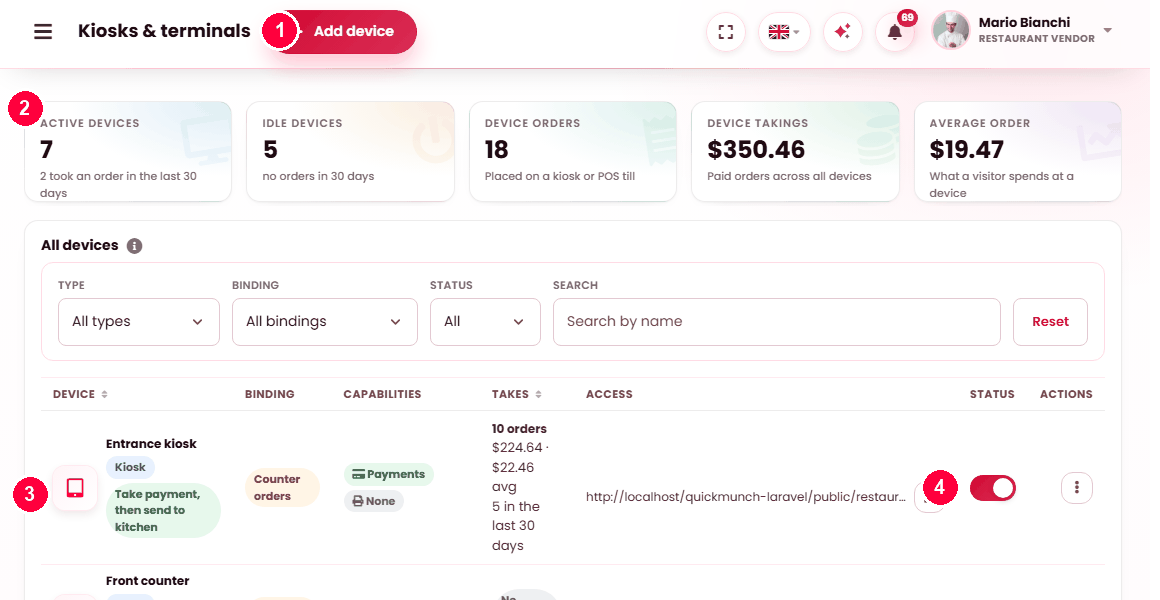Expand the All bindings dropdown
Screen dimensions: 1160x600
pos(325,322)
